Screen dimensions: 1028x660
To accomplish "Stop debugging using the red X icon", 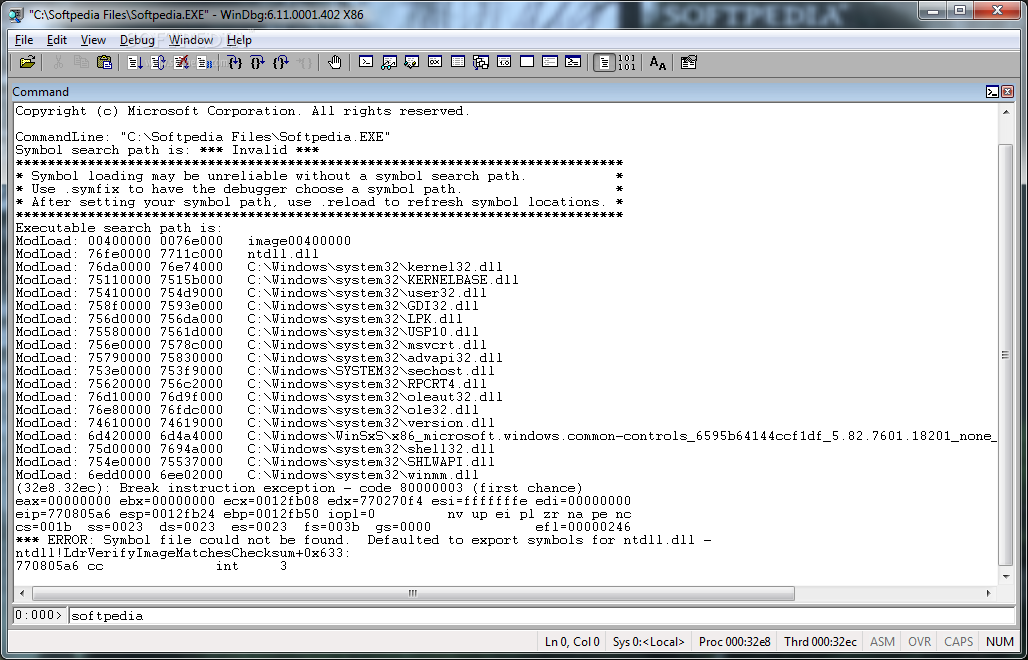I will click(181, 62).
